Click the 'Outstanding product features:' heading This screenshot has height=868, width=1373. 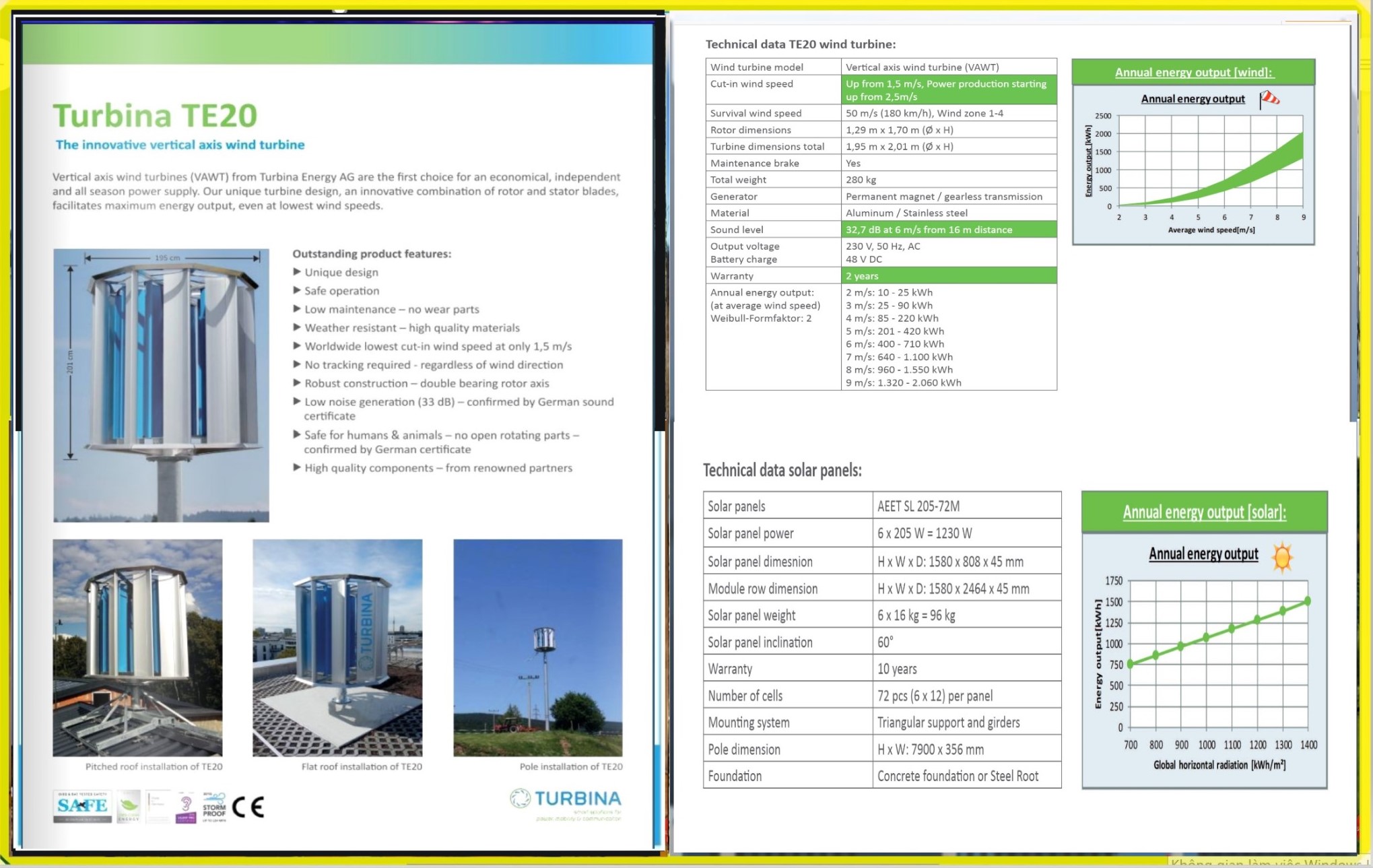372,254
